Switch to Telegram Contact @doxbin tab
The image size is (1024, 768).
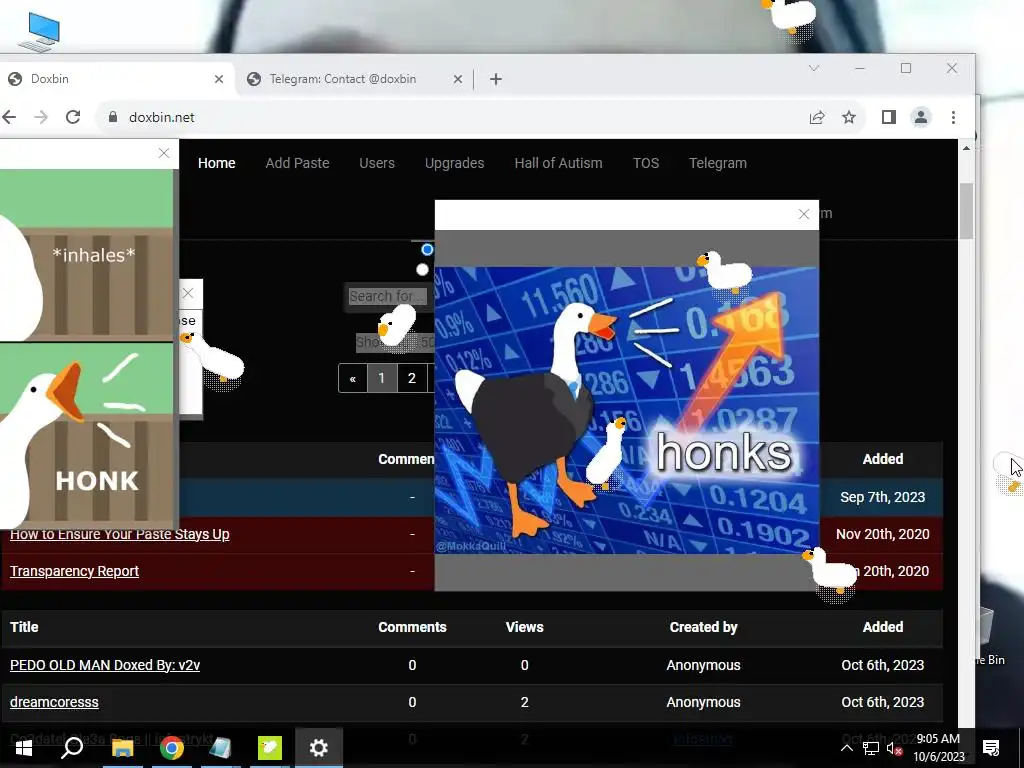coord(353,79)
